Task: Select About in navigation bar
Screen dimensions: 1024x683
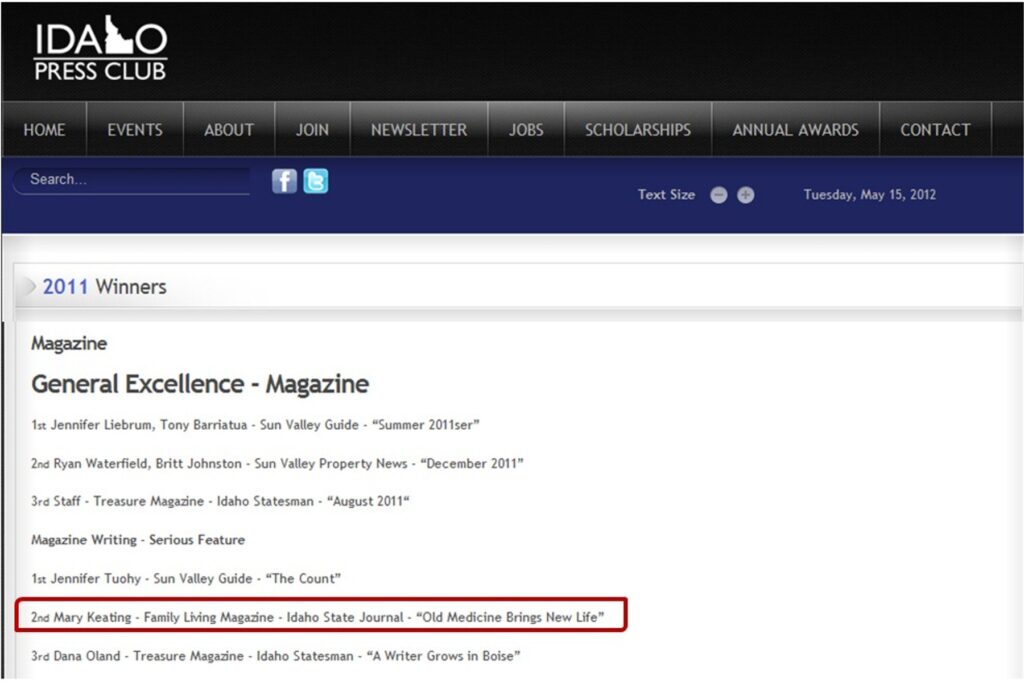Action: [x=229, y=130]
